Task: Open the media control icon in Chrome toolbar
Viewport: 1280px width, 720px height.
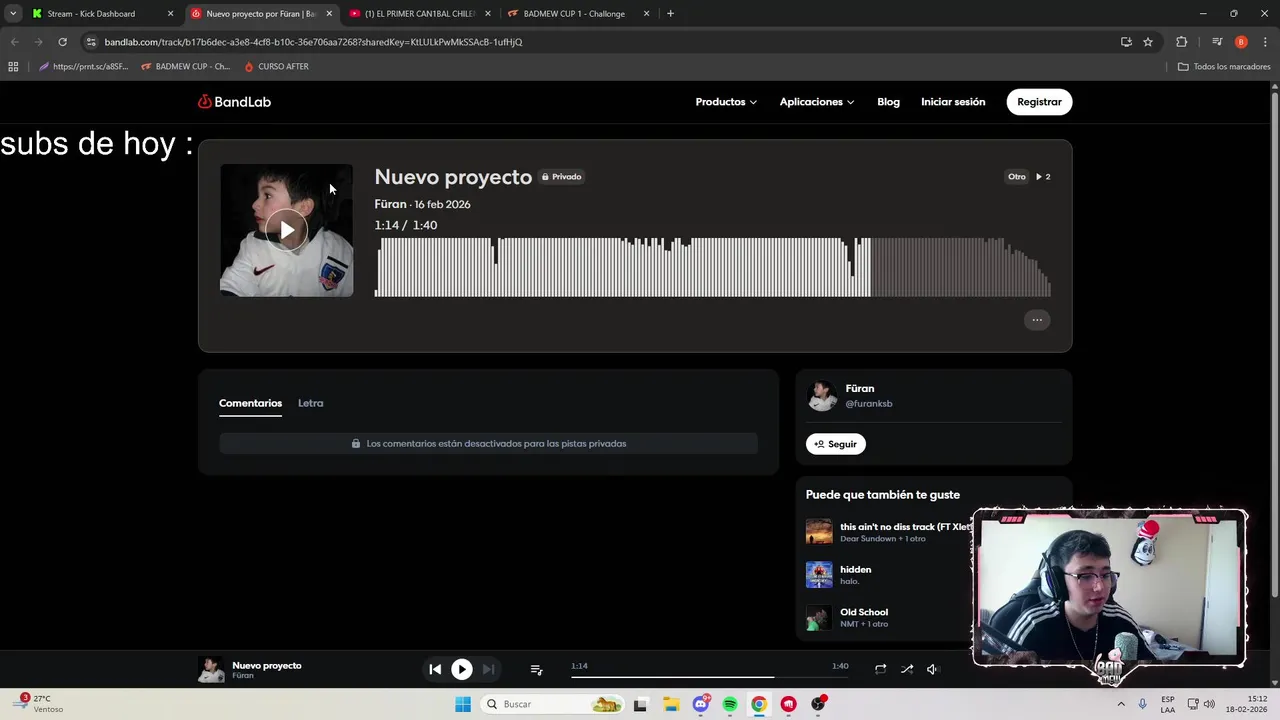Action: pos(1217,42)
